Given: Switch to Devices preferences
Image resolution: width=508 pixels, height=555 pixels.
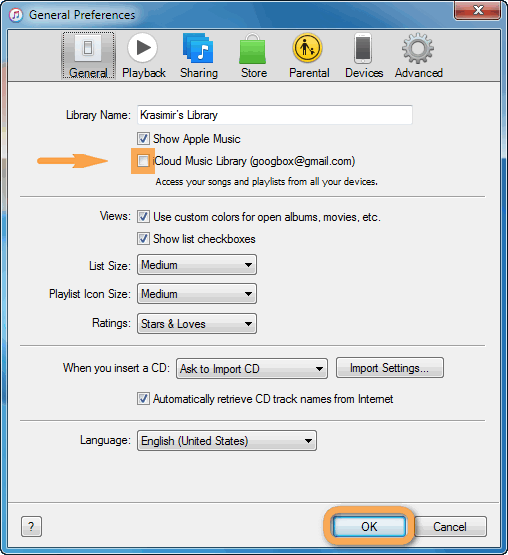Looking at the screenshot, I should [364, 55].
